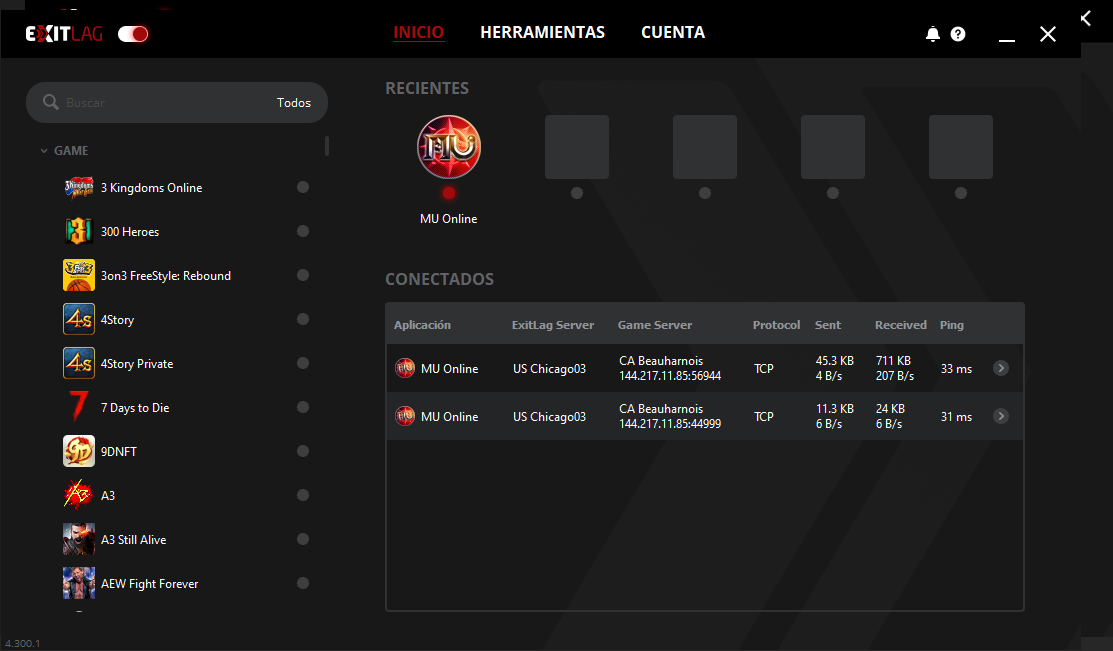Image resolution: width=1113 pixels, height=651 pixels.
Task: Click the search magnifier icon
Action: pyautogui.click(x=50, y=102)
